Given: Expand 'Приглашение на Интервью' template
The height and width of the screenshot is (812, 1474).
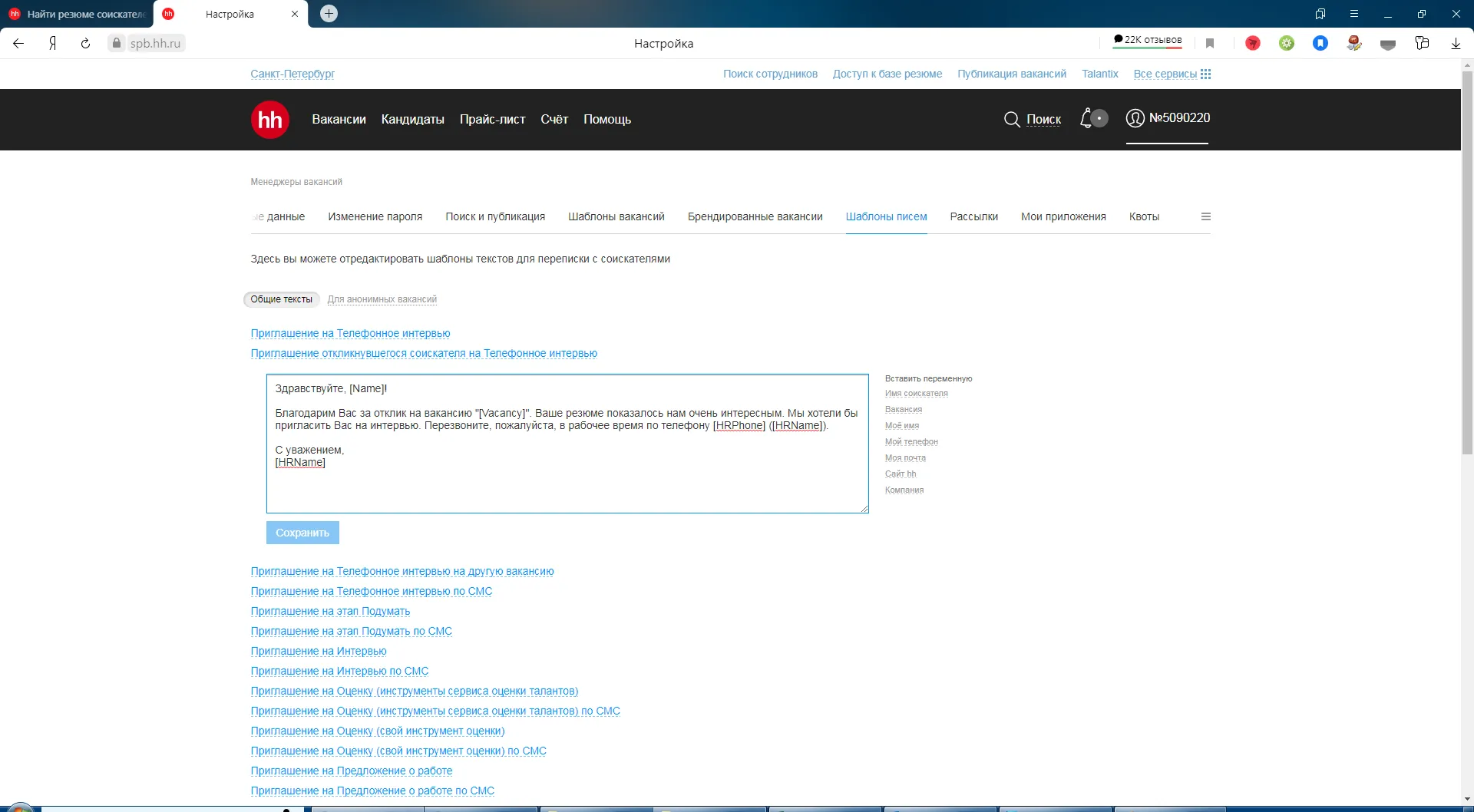Looking at the screenshot, I should [x=319, y=651].
